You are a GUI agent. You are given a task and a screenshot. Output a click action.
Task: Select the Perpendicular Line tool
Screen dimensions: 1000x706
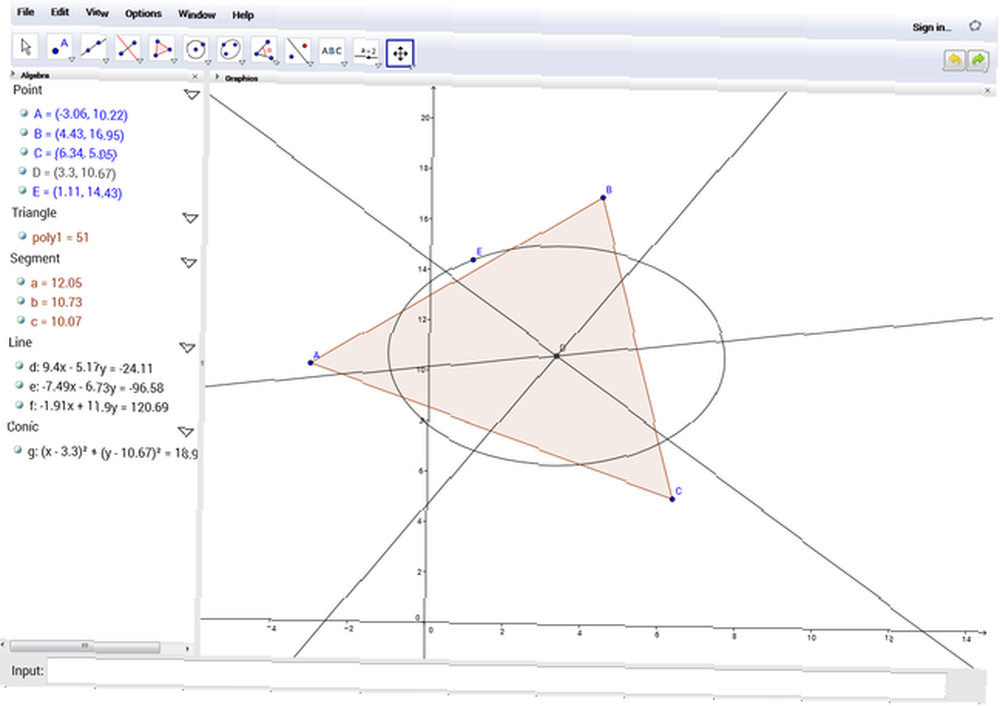point(128,48)
